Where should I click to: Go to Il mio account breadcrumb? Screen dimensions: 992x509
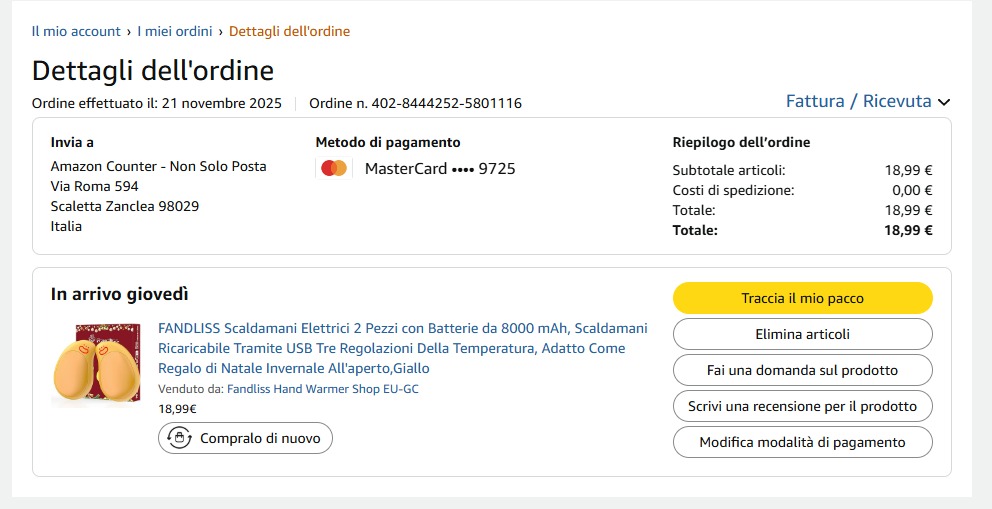tap(76, 31)
